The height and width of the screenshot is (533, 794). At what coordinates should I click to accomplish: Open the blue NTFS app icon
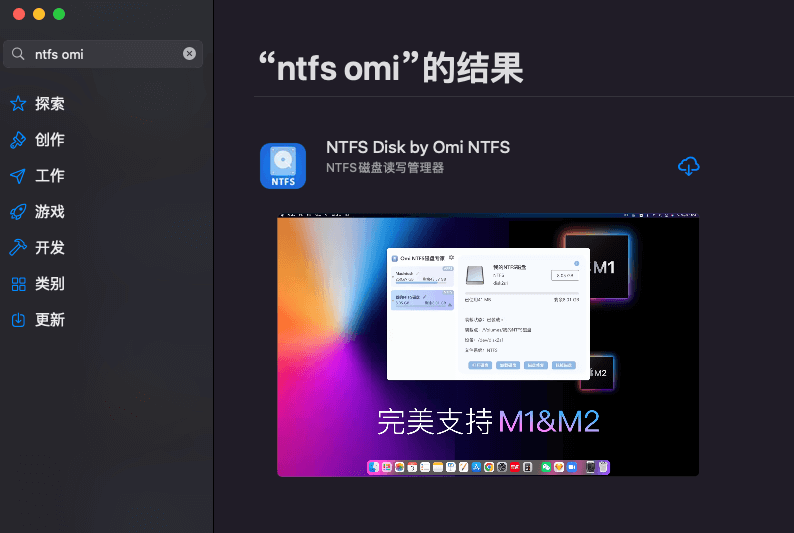pos(283,166)
